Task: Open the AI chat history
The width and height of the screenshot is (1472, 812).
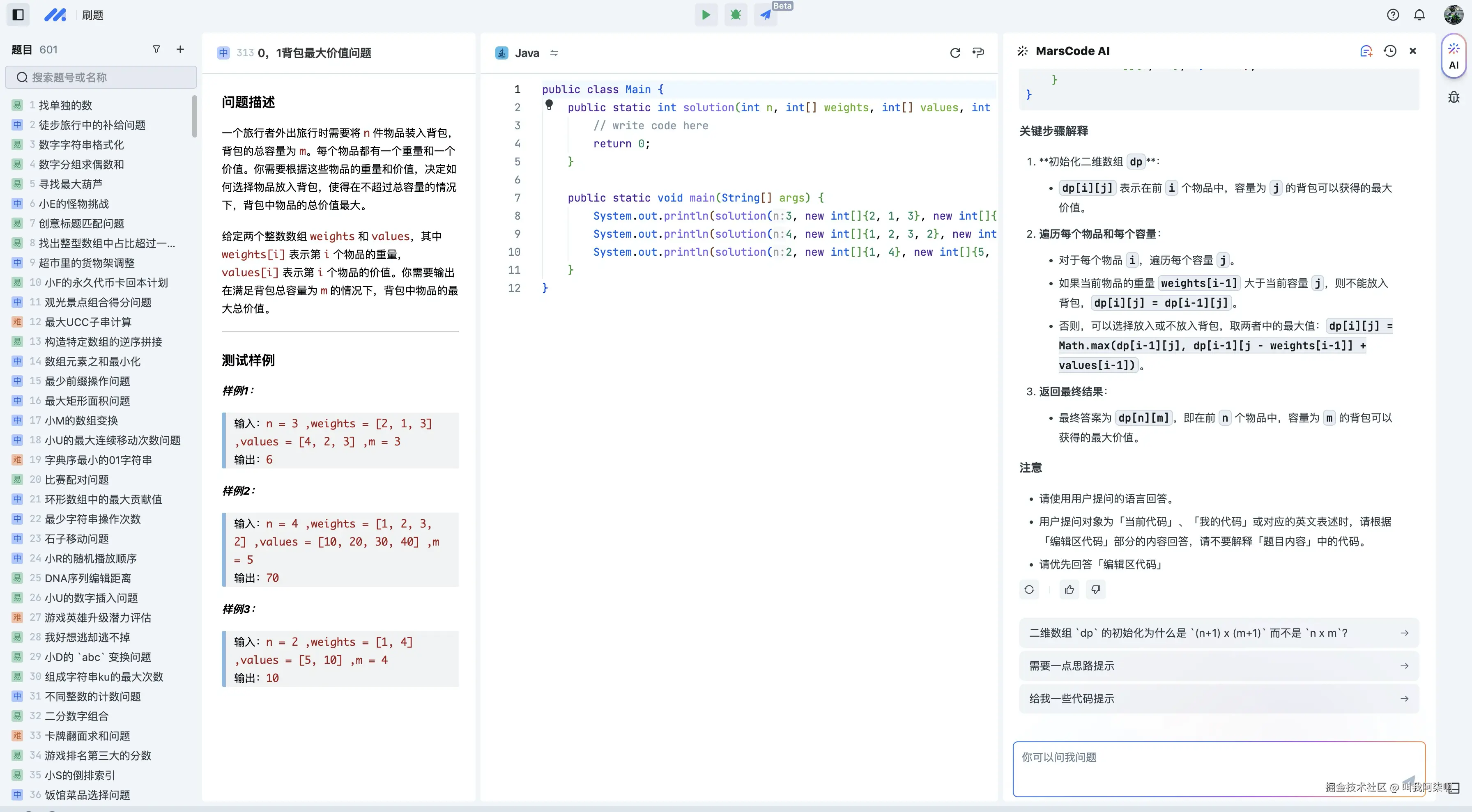Action: 1390,51
